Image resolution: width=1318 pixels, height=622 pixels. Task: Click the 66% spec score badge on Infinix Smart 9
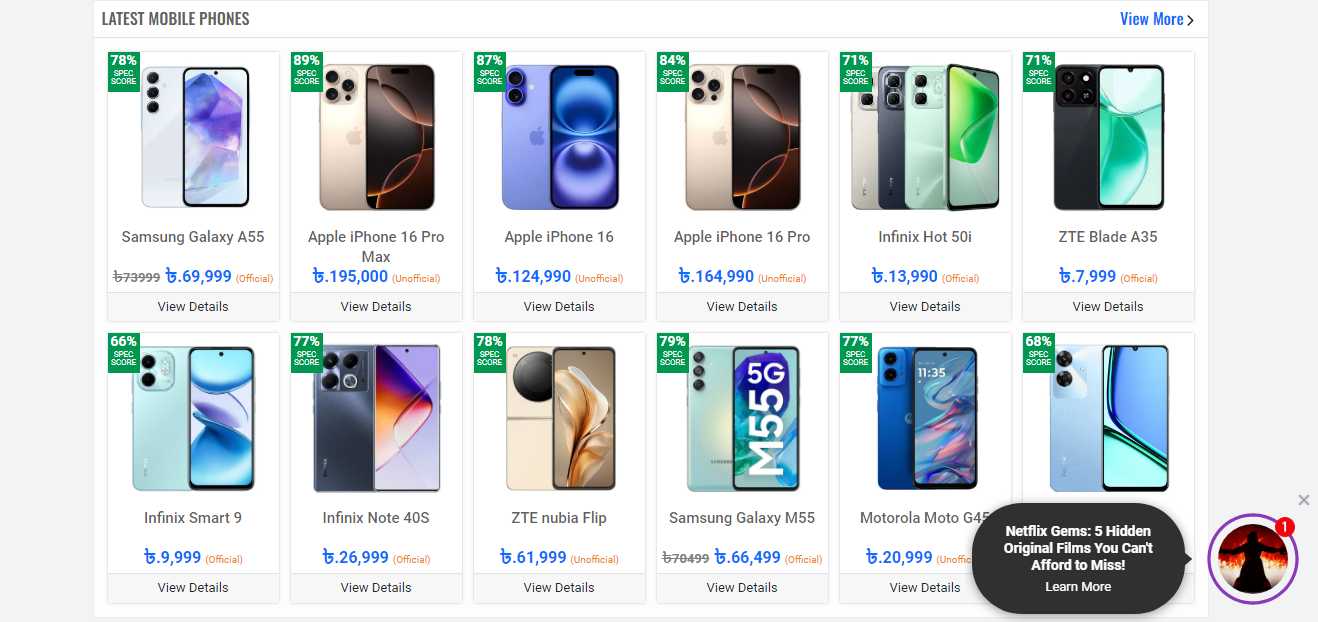tap(124, 352)
